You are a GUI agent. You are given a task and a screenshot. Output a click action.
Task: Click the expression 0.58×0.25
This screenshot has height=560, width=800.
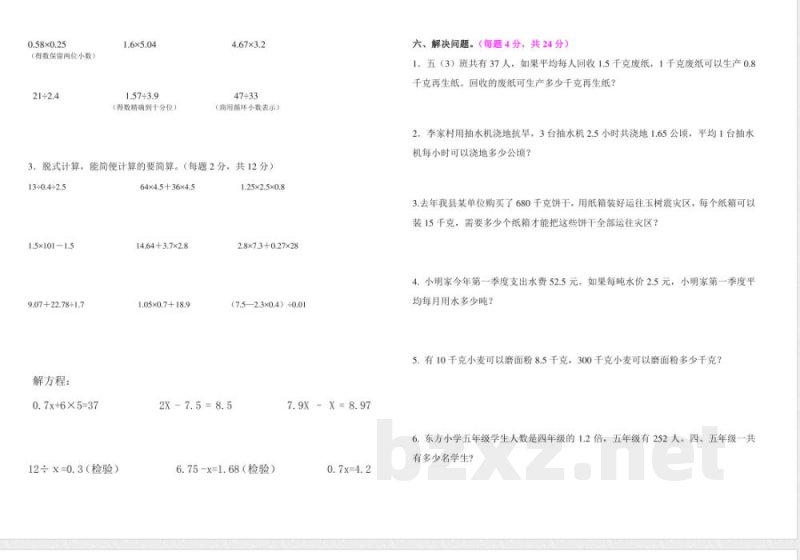(47, 44)
